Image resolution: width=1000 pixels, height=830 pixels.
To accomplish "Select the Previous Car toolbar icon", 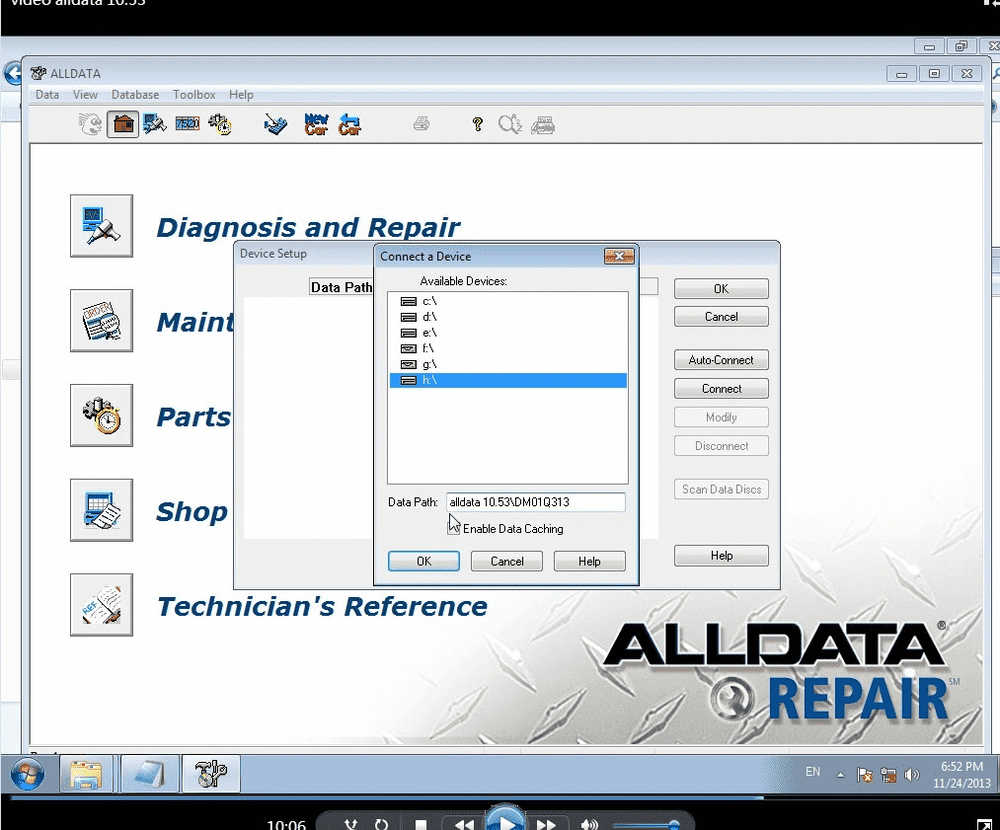I will tap(349, 124).
